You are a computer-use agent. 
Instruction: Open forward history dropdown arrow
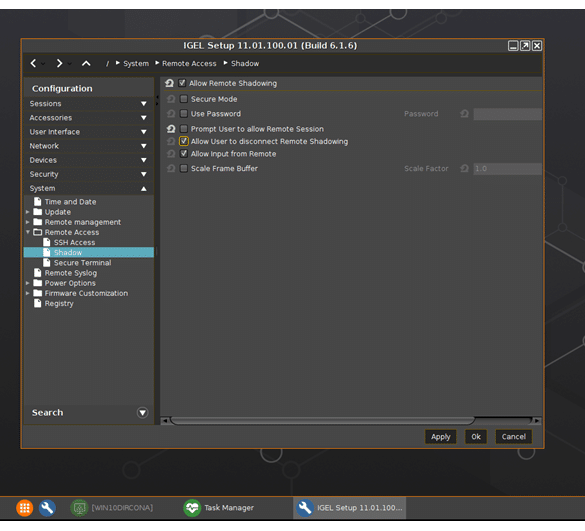click(69, 64)
